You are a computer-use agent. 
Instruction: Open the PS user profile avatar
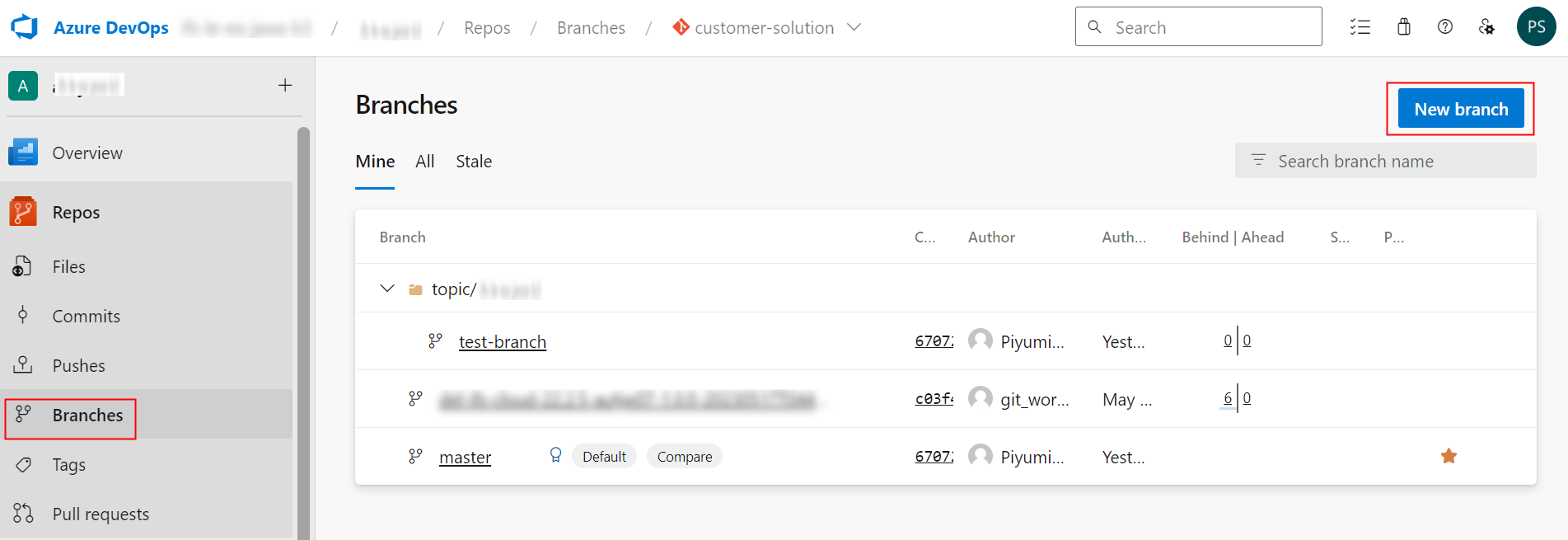coord(1536,26)
